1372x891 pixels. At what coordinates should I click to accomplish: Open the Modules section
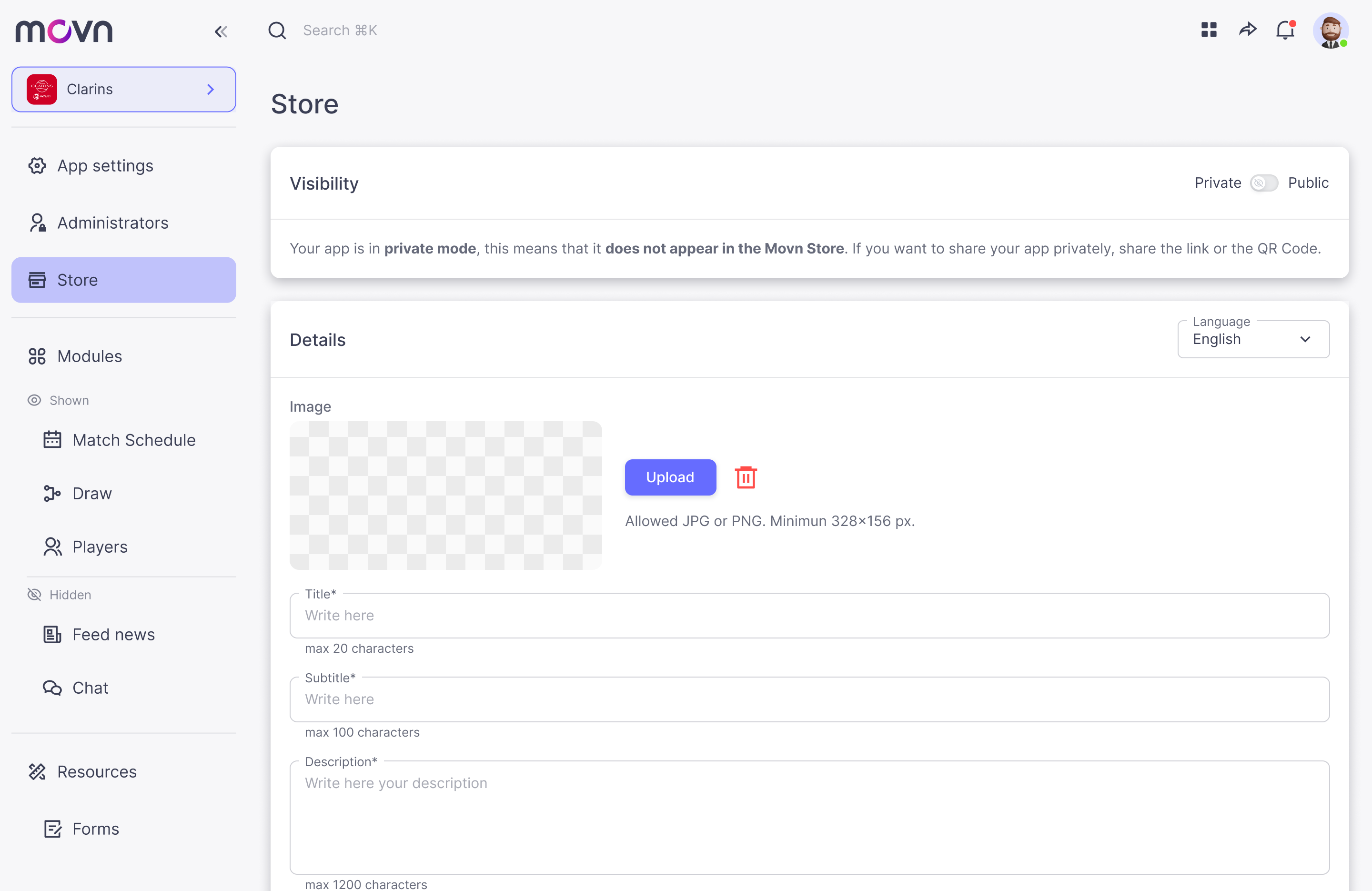(x=90, y=356)
